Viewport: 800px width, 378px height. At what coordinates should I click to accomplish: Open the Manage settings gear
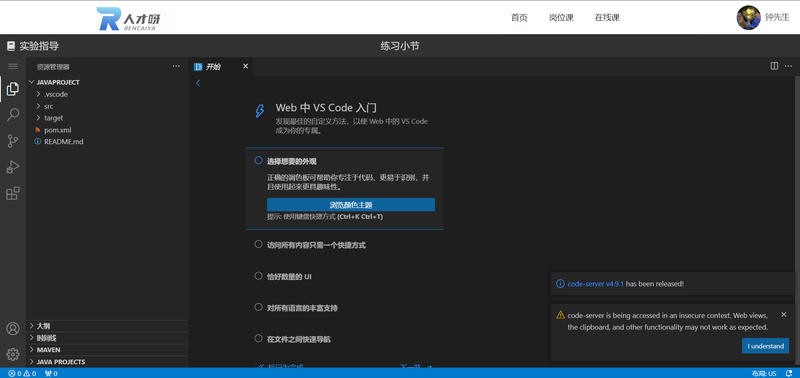[x=13, y=354]
